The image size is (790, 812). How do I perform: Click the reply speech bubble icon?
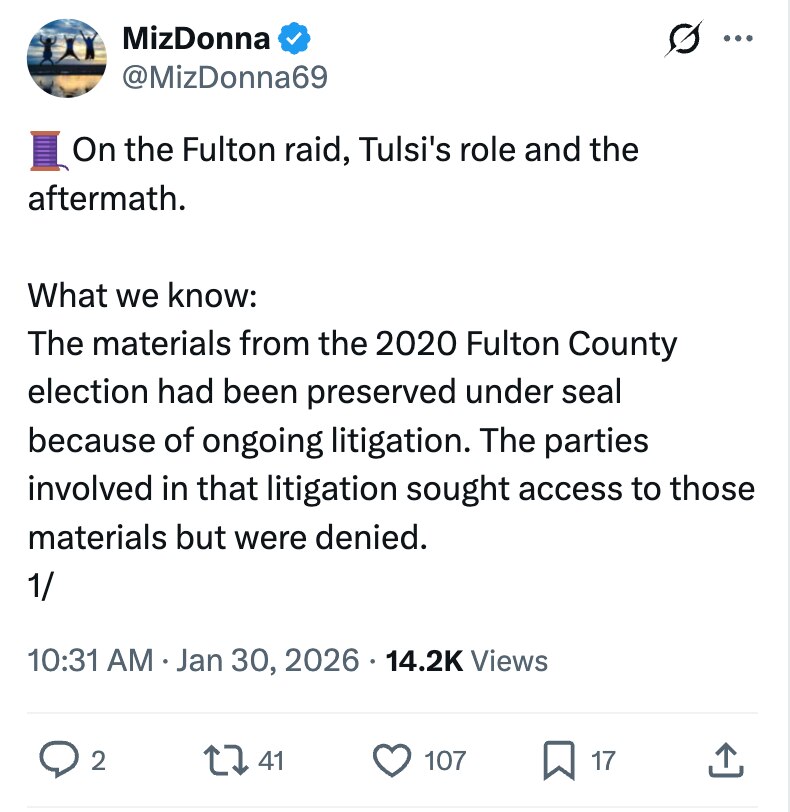click(x=60, y=760)
